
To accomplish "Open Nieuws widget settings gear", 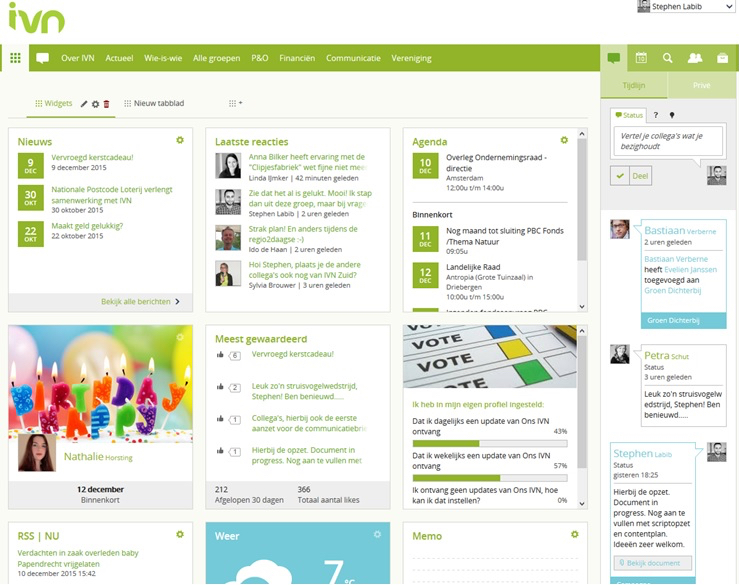I will pyautogui.click(x=180, y=140).
